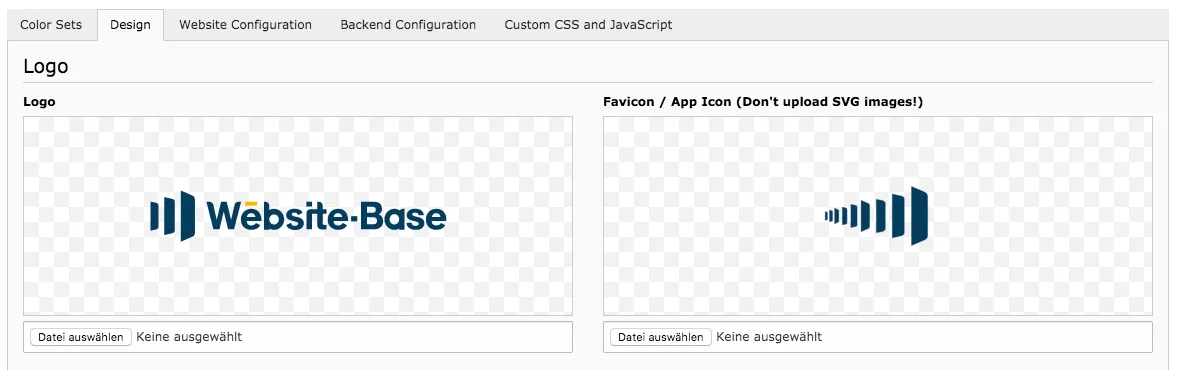
Task: Switch to the Color Sets tab
Action: click(51, 25)
